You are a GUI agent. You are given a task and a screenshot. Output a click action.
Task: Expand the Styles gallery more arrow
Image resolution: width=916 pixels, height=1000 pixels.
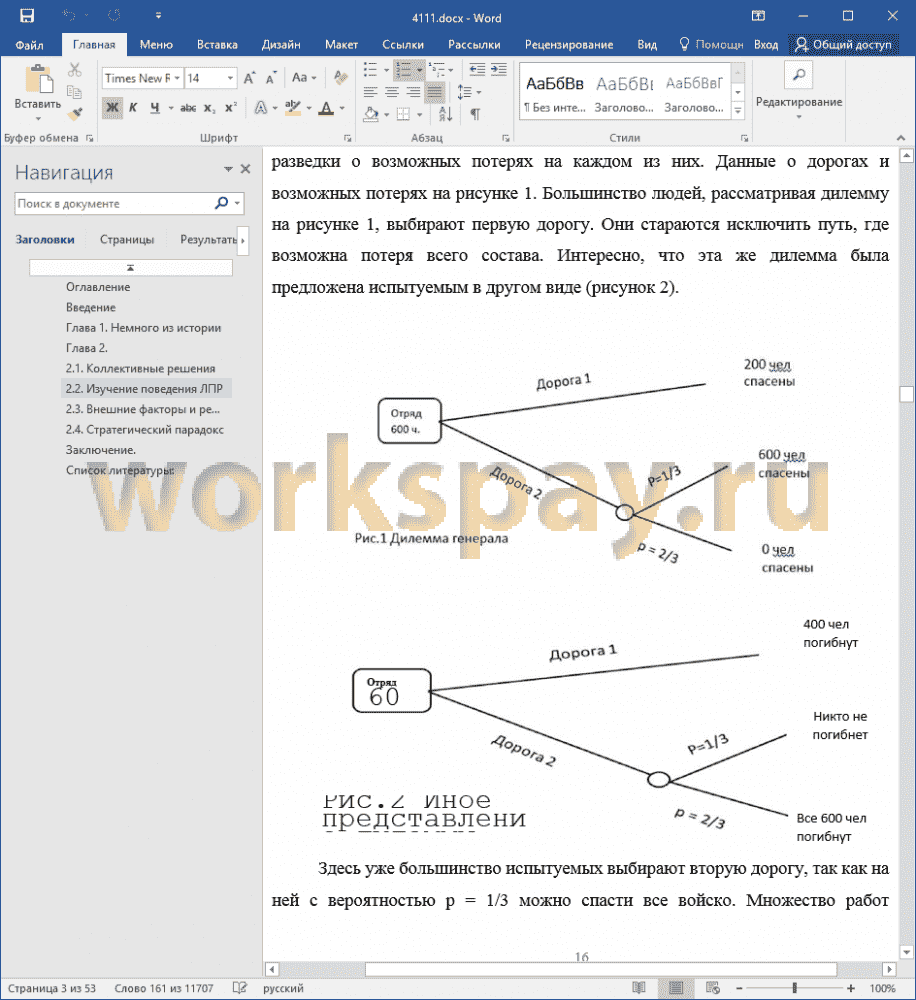pyautogui.click(x=738, y=111)
